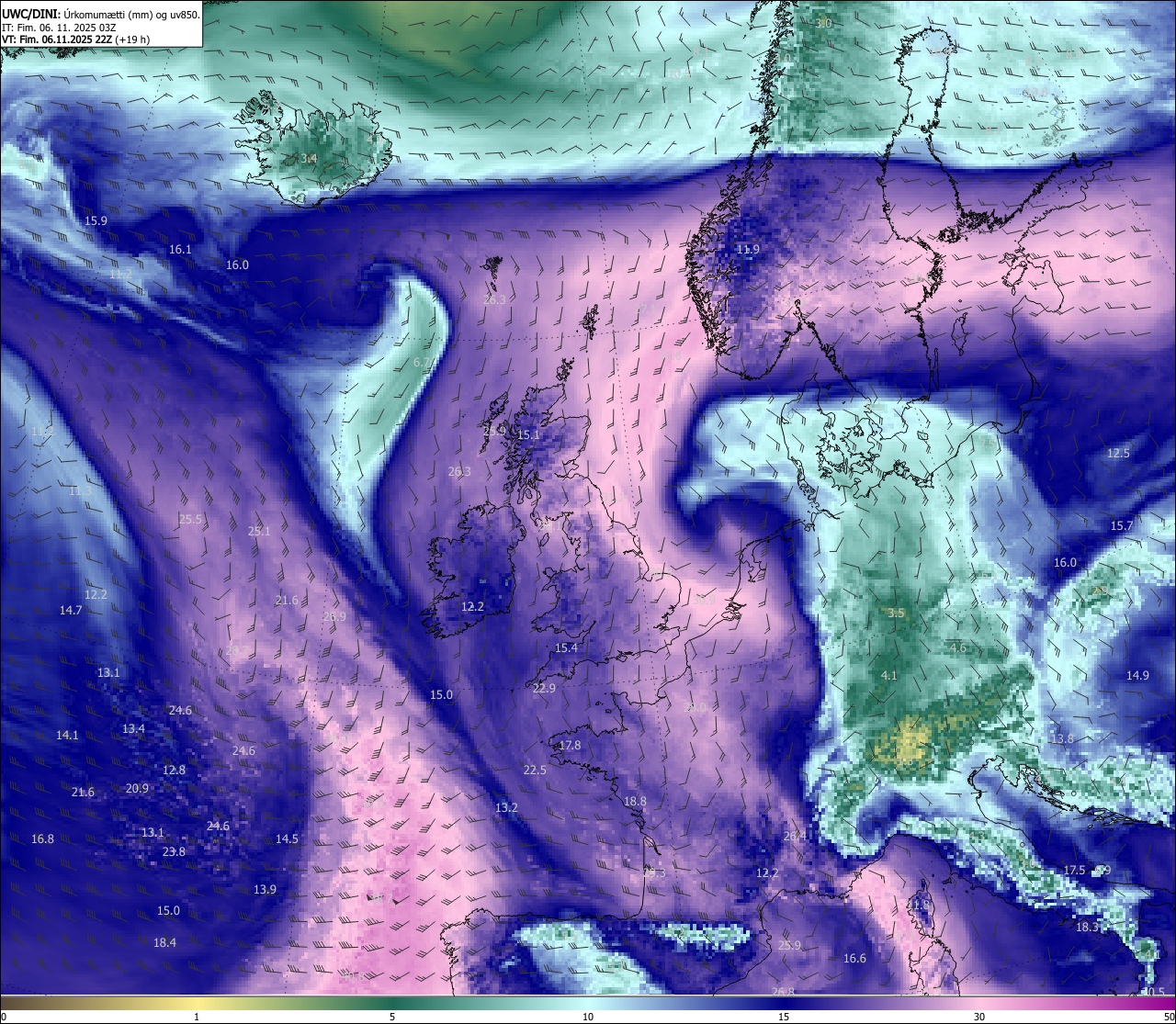The height and width of the screenshot is (1024, 1176).
Task: Select the 25.5 value label
Action: pyautogui.click(x=190, y=519)
